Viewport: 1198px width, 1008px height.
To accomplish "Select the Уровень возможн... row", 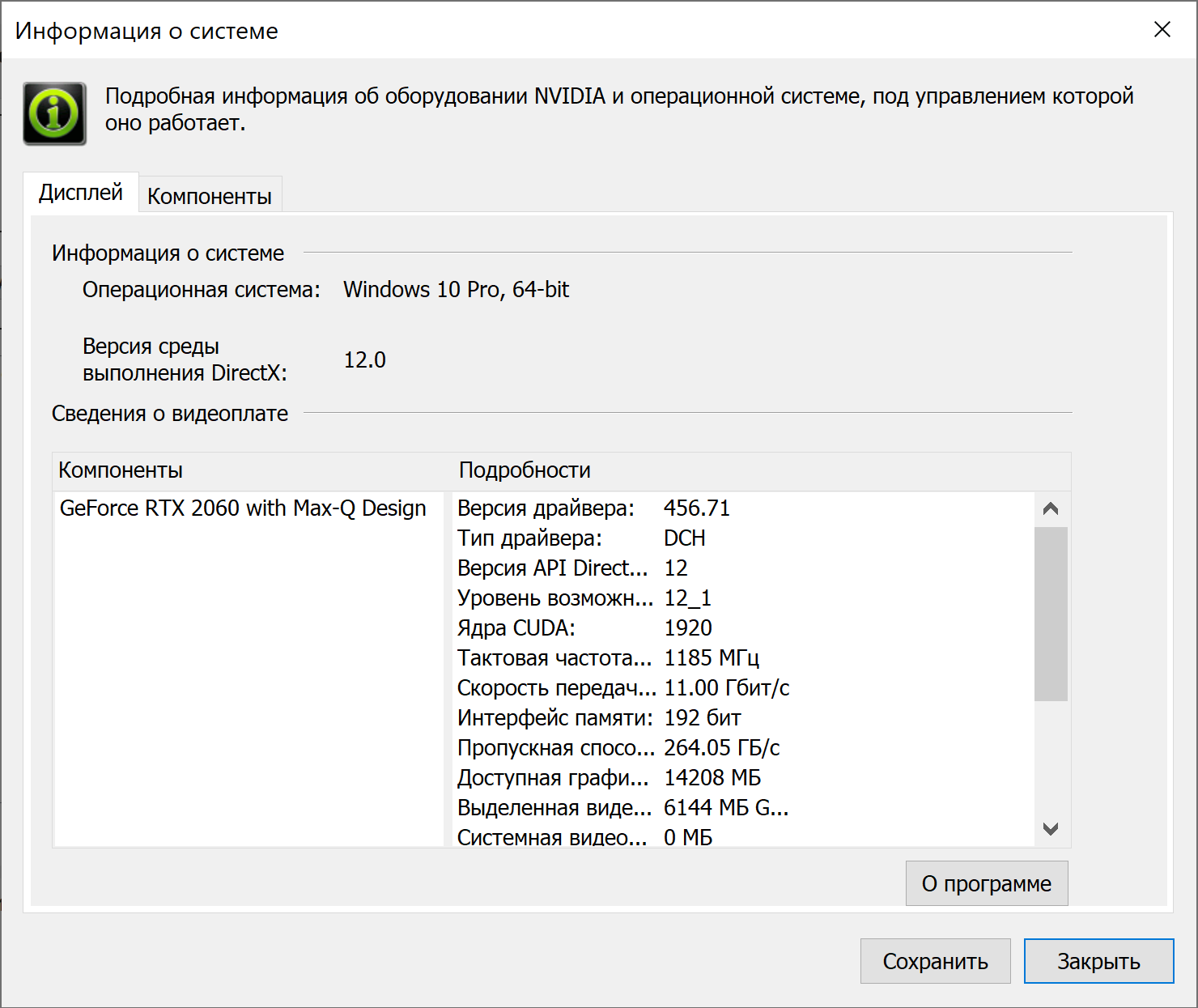I will pyautogui.click(x=743, y=598).
